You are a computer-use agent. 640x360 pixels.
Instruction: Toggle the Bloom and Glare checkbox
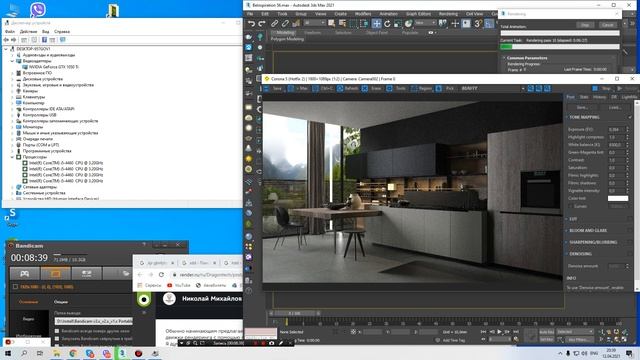coord(630,231)
